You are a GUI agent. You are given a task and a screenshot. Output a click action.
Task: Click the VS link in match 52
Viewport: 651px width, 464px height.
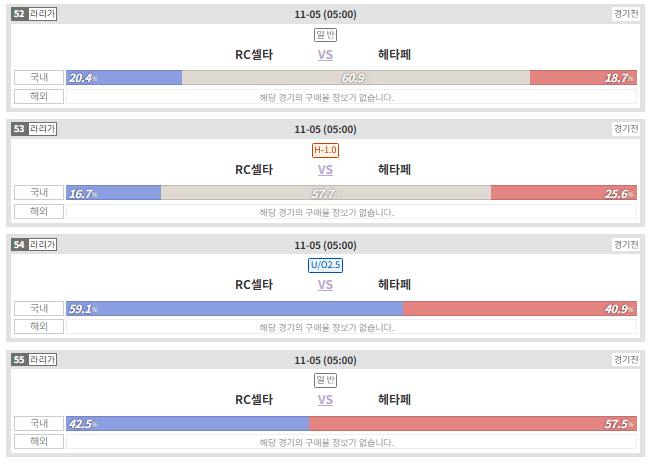[325, 55]
